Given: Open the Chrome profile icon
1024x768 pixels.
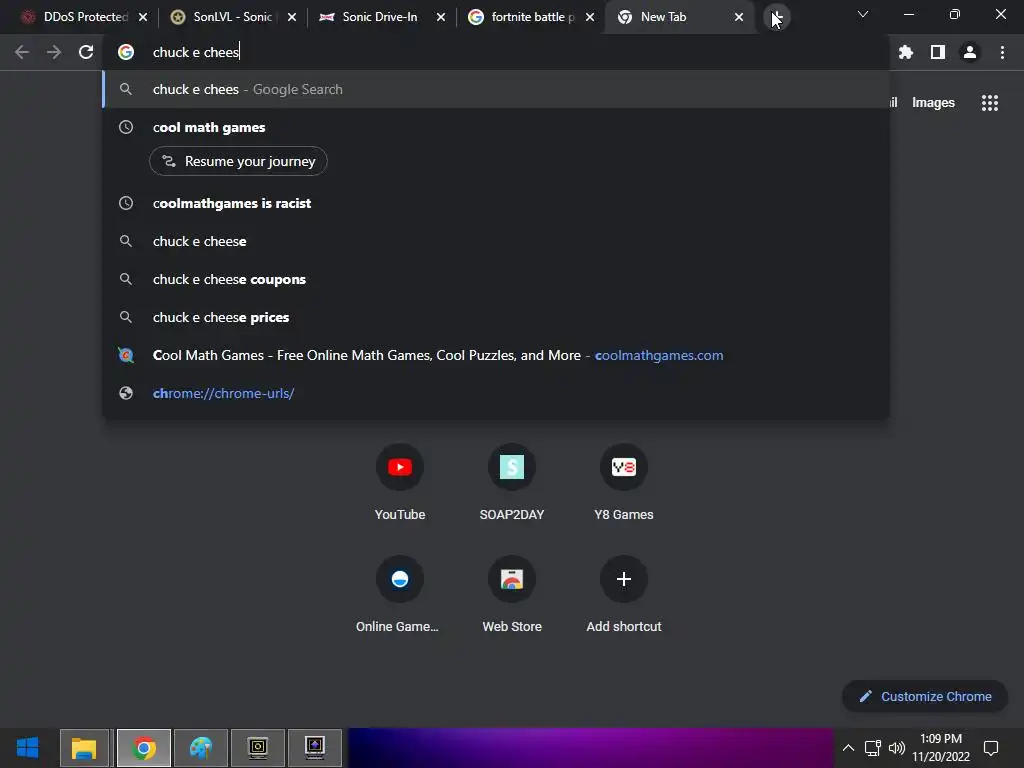Looking at the screenshot, I should tap(970, 52).
